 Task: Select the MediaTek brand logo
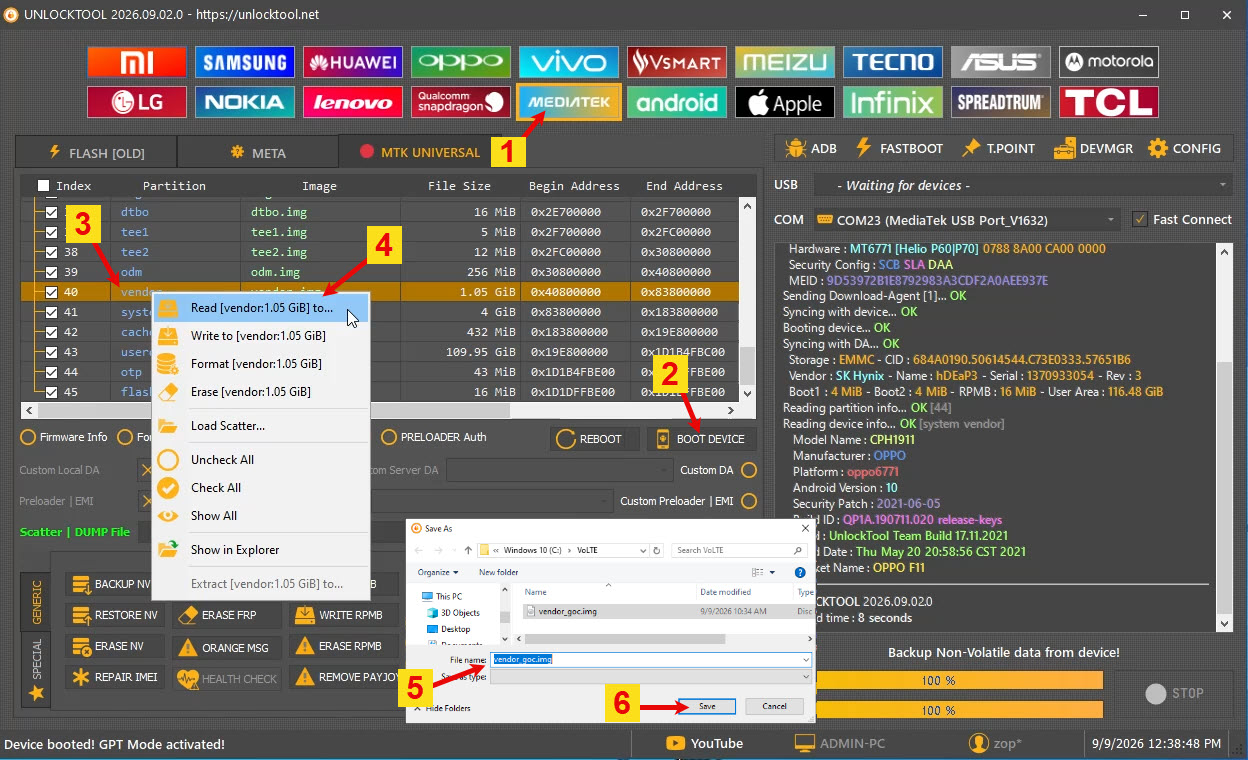[569, 102]
